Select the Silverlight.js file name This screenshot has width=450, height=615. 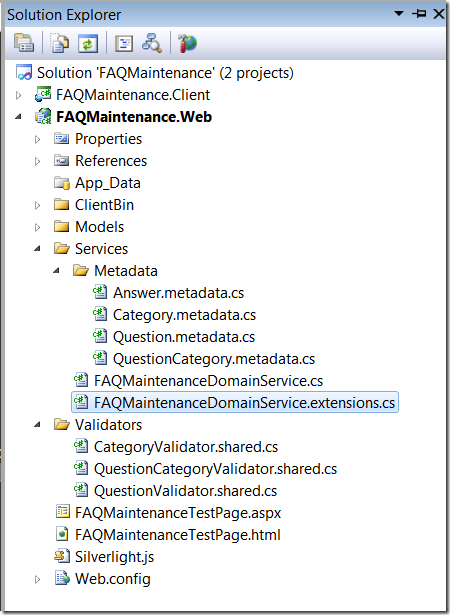pos(115,557)
